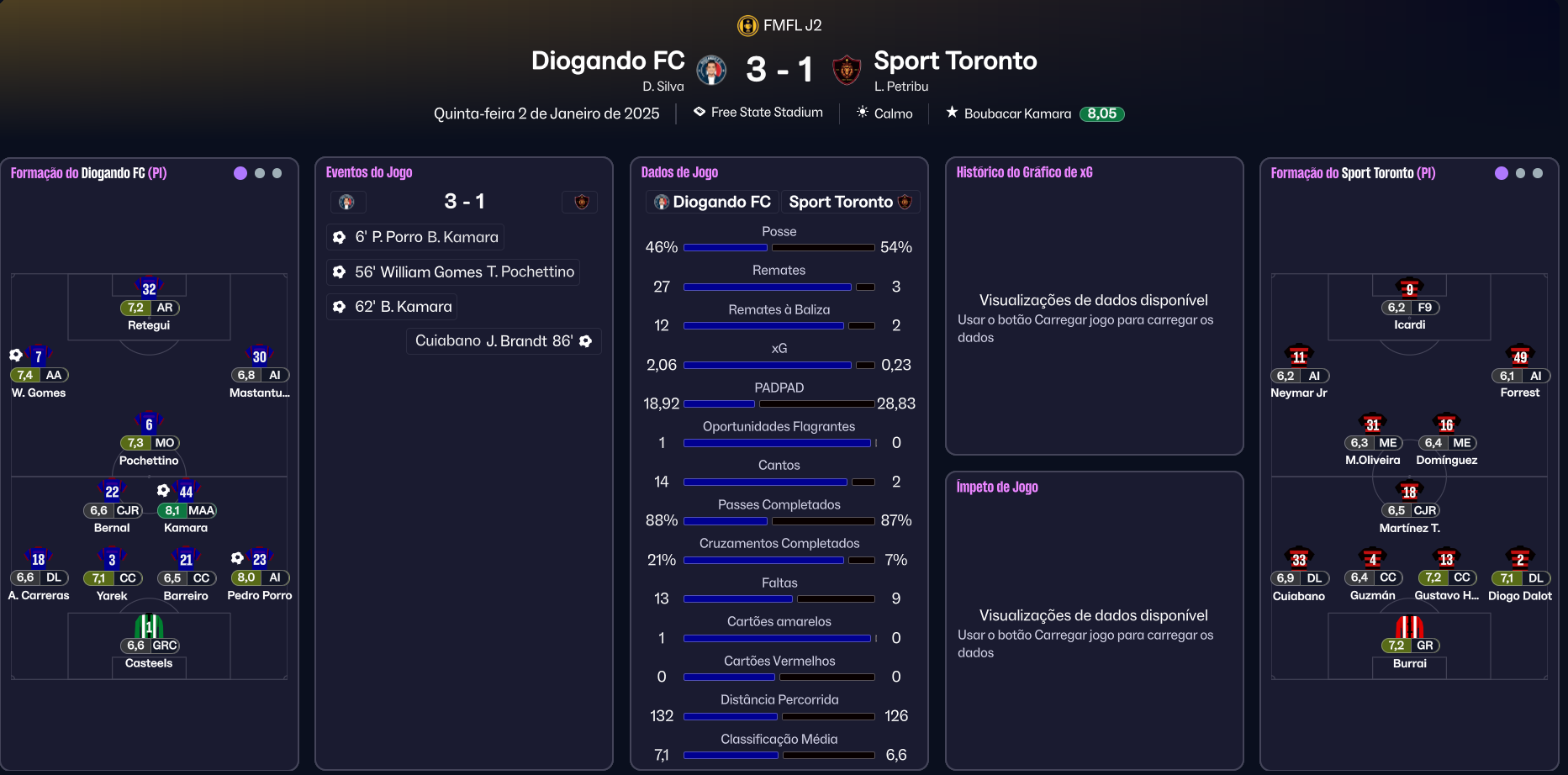Select second page dot in Diogando formation panel
The height and width of the screenshot is (775, 1568).
(260, 173)
